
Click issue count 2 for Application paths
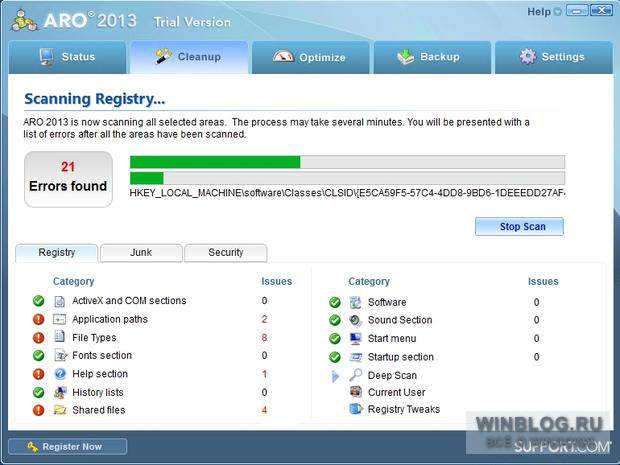tap(264, 319)
